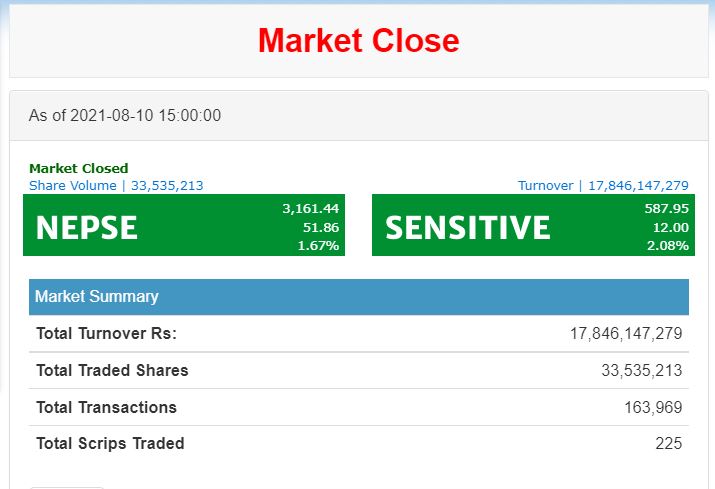Click the NEPSE index value 3,161.44
715x489 pixels.
(311, 208)
